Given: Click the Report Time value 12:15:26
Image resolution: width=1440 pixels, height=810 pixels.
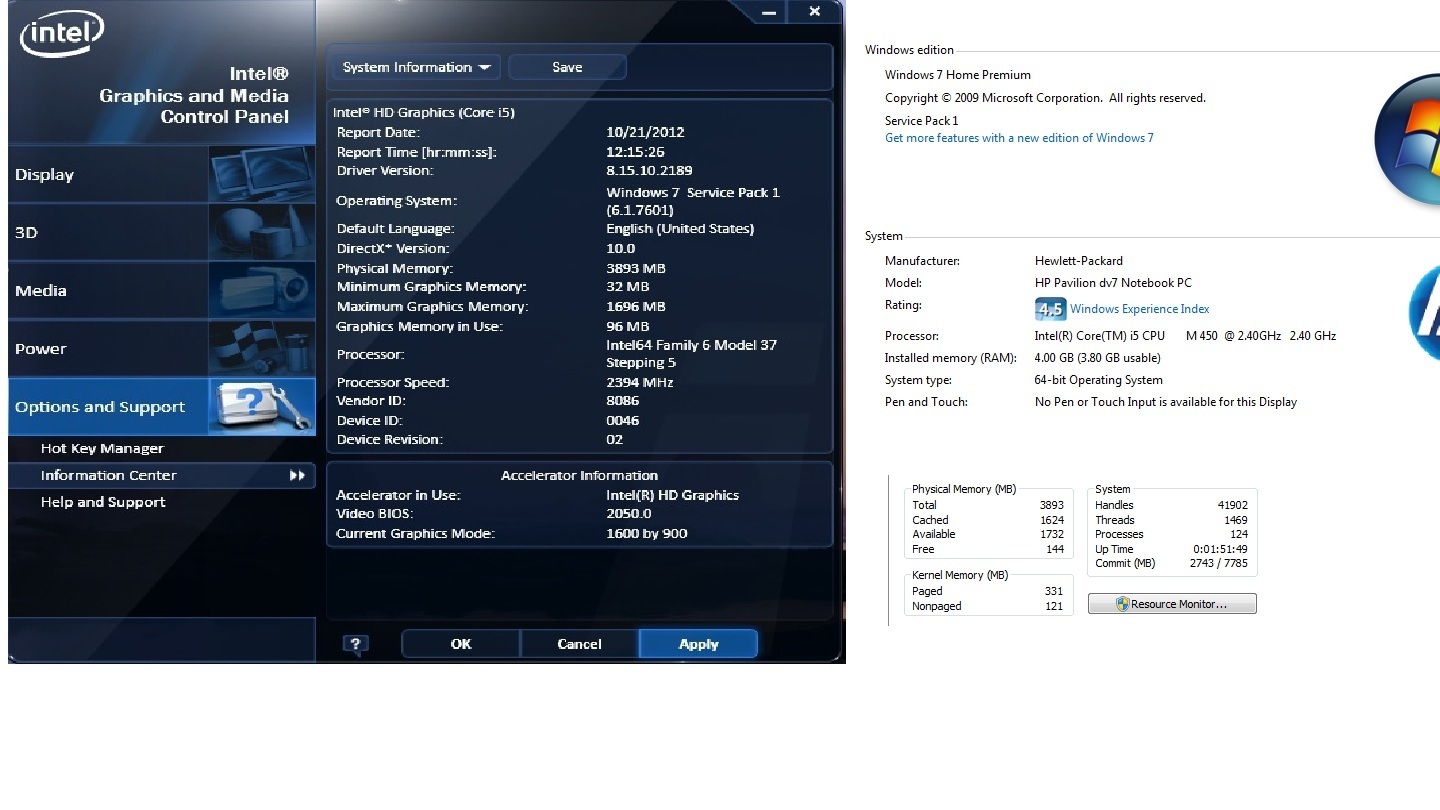Looking at the screenshot, I should pos(635,152).
